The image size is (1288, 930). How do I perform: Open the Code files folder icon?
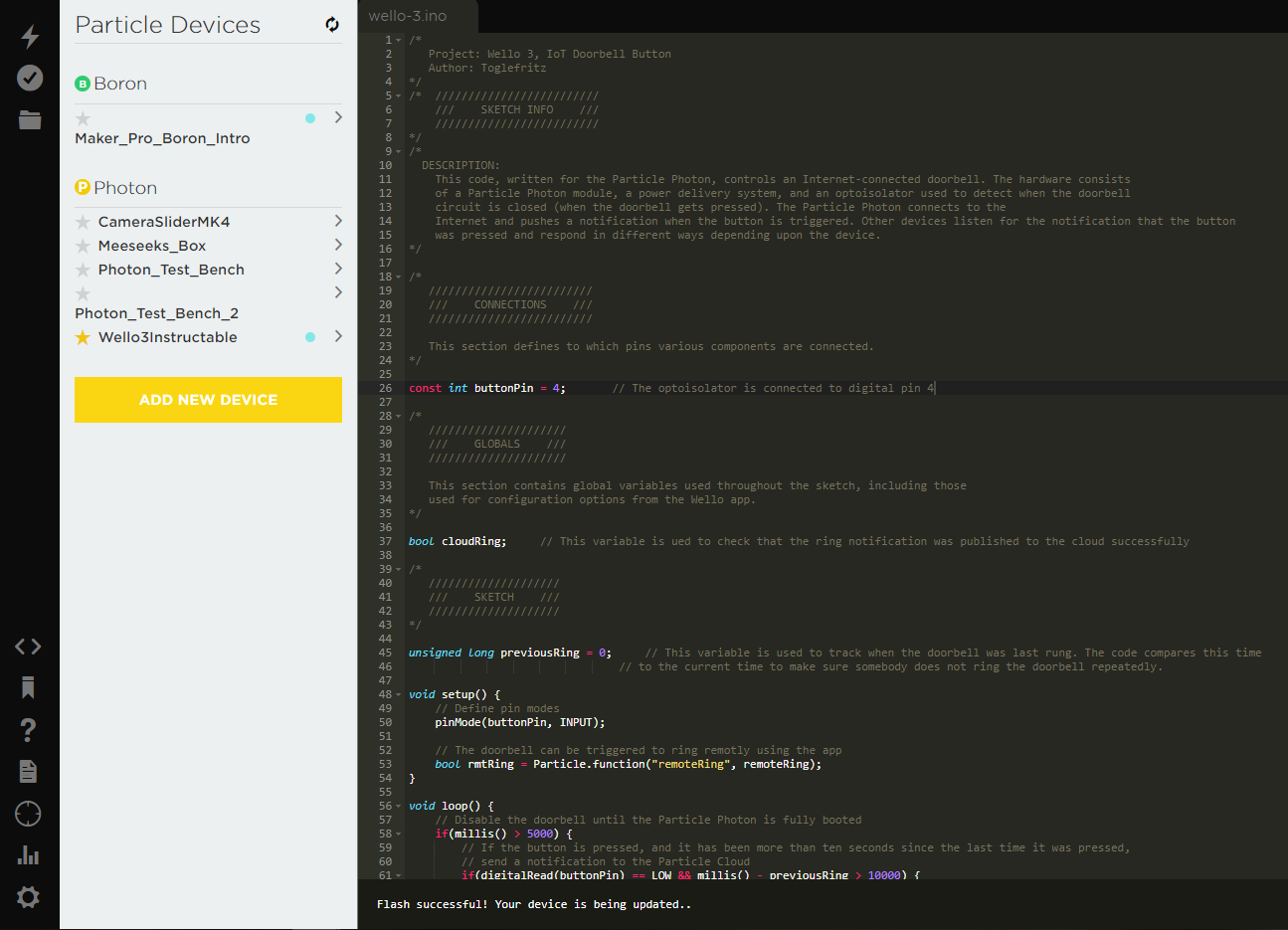(29, 119)
